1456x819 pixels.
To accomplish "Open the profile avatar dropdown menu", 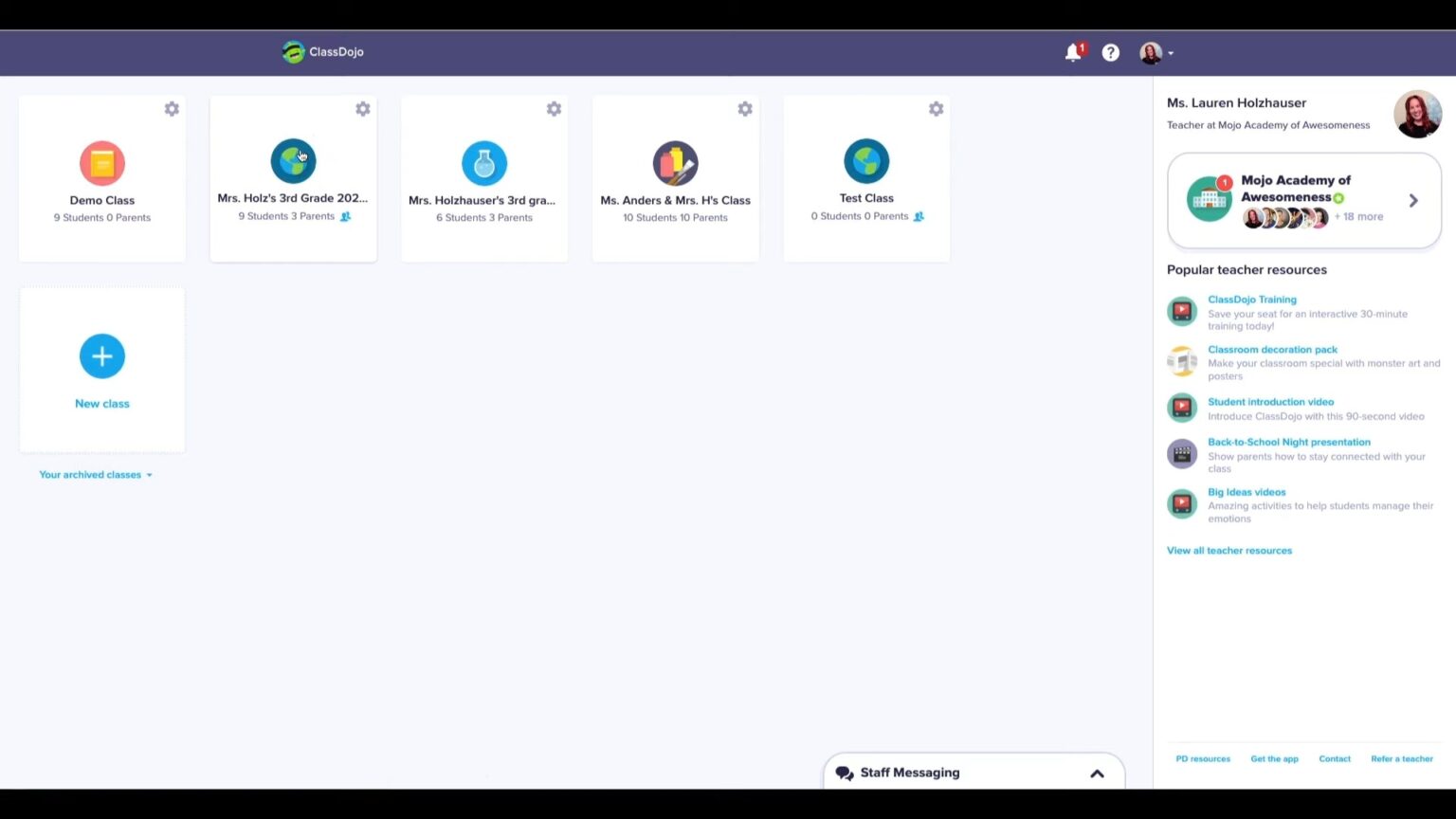I will [1156, 53].
